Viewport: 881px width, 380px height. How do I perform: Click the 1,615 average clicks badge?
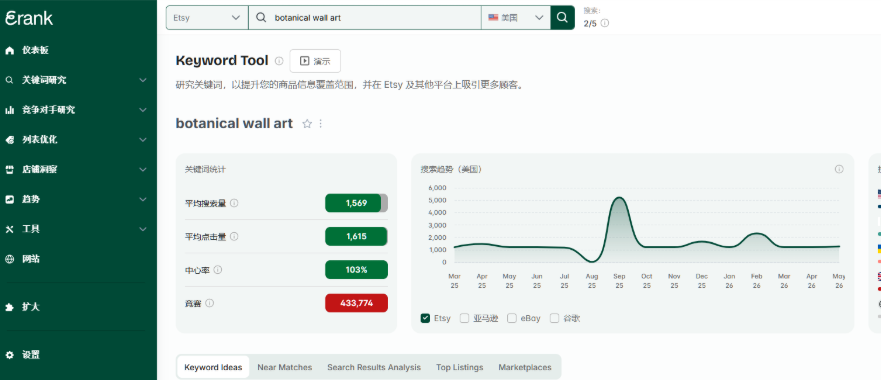pos(356,237)
